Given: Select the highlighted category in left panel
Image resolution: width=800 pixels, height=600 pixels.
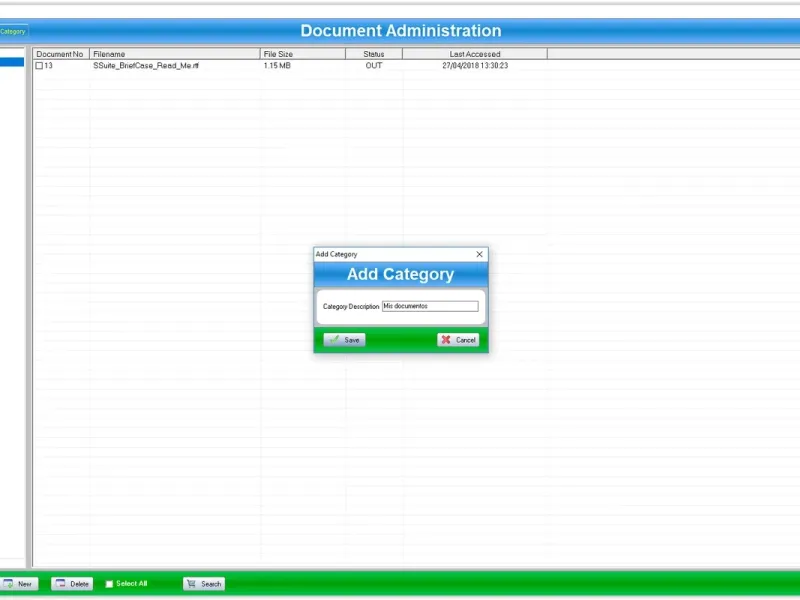Looking at the screenshot, I should coord(12,62).
